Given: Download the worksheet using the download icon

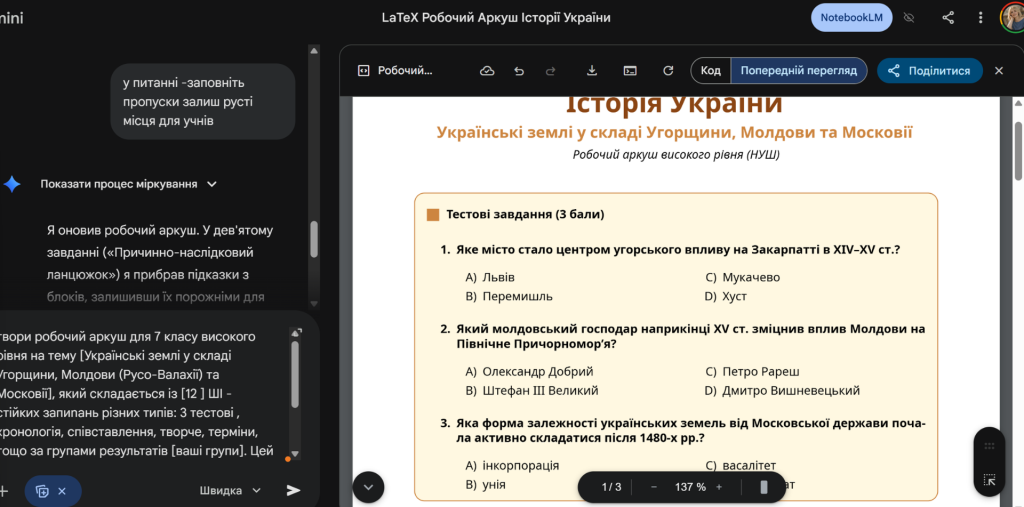Looking at the screenshot, I should pos(592,71).
